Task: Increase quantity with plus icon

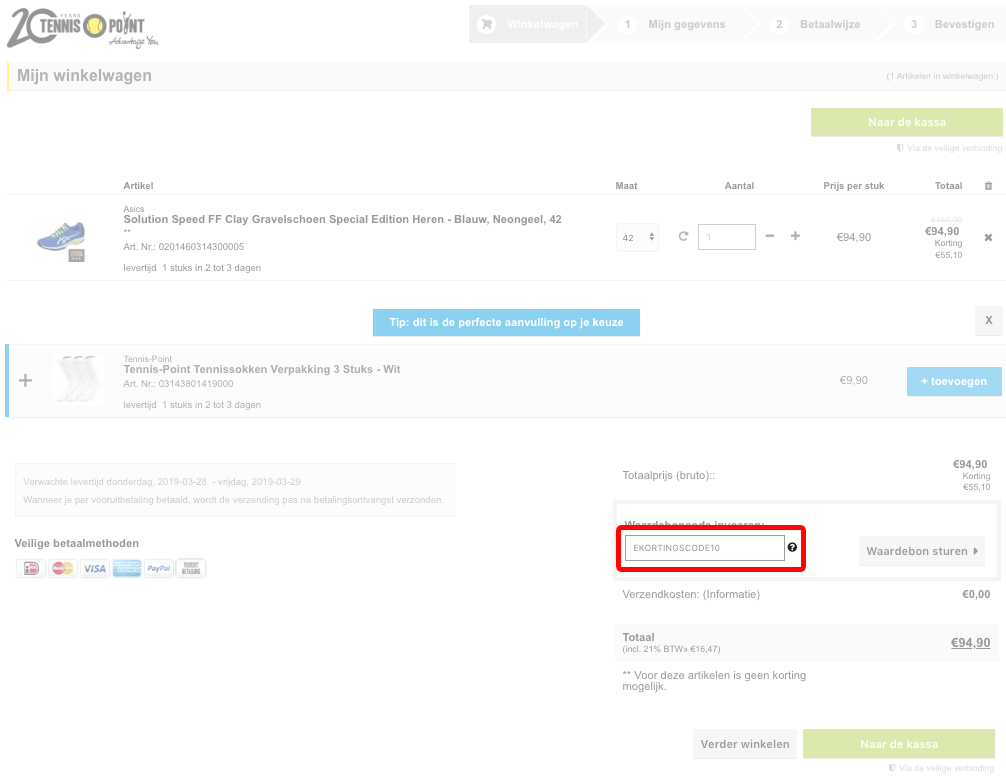Action: coord(795,236)
